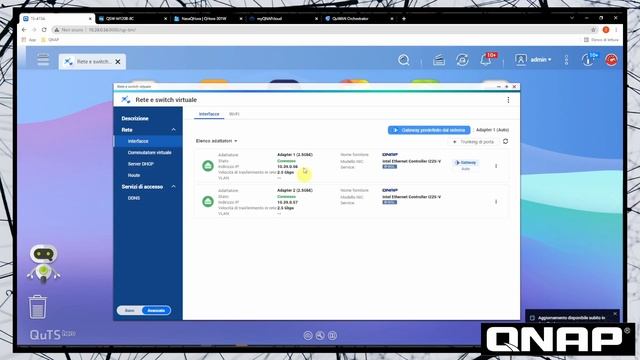Open the notifications bell with 10+ badge
The height and width of the screenshot is (360, 640).
pos(487,59)
